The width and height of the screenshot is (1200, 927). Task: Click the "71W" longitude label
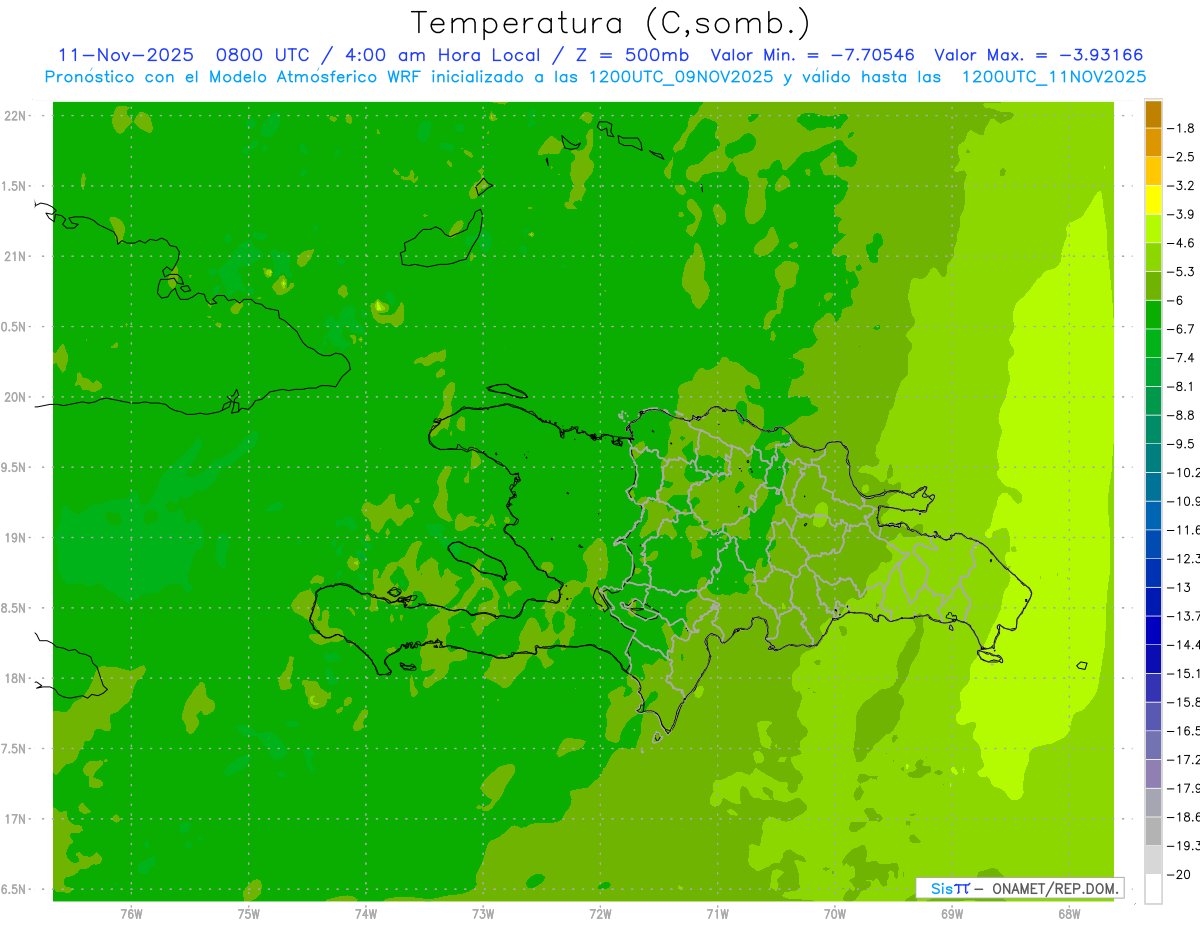(717, 913)
